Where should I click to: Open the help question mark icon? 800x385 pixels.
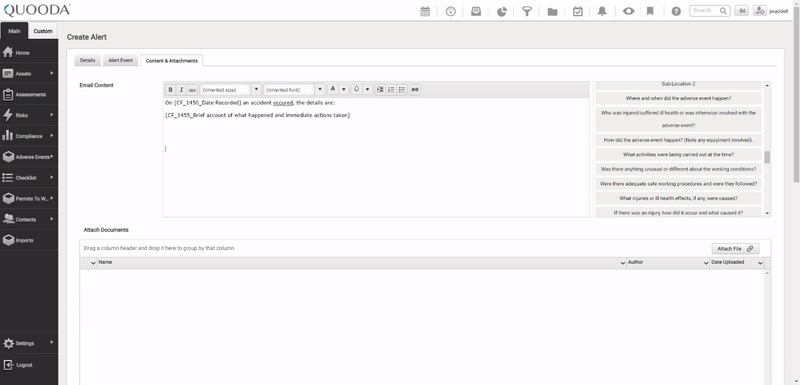[x=676, y=11]
